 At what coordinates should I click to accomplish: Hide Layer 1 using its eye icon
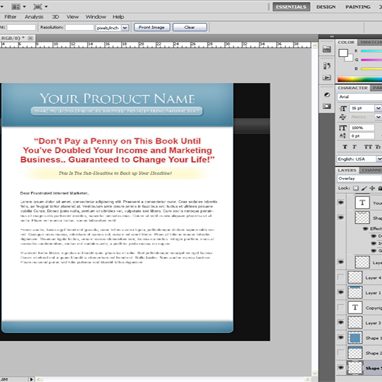tap(341, 292)
